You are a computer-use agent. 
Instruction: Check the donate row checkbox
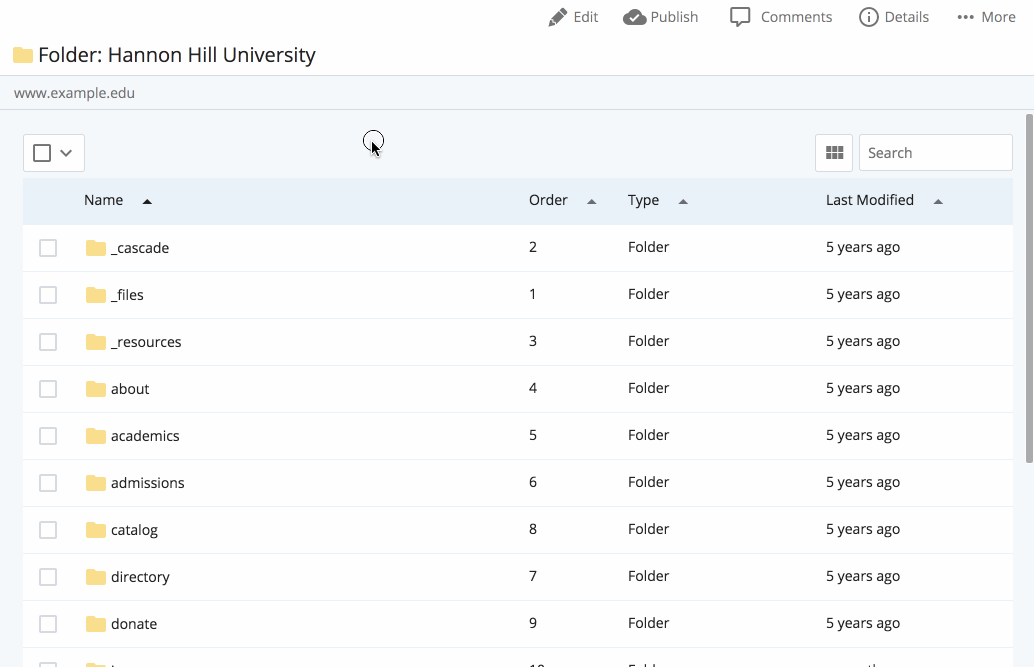(48, 623)
